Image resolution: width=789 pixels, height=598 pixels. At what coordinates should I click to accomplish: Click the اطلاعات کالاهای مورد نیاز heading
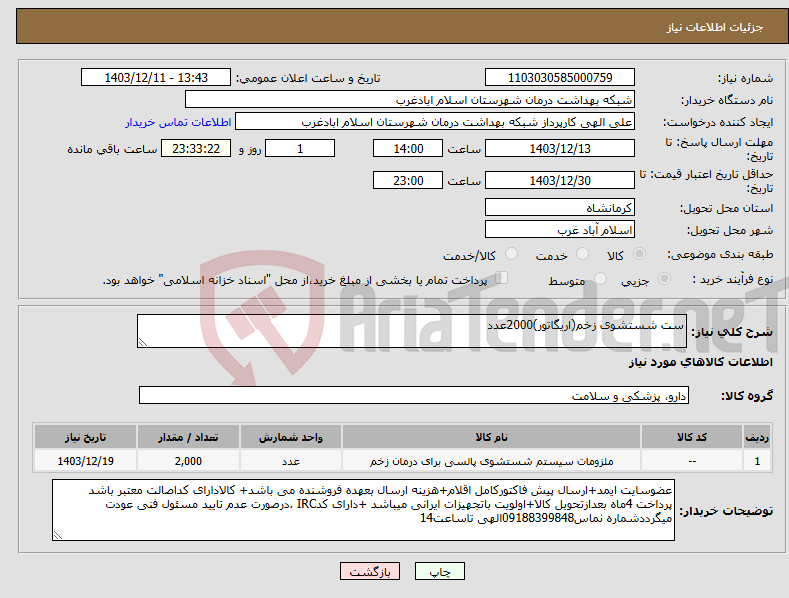click(700, 362)
